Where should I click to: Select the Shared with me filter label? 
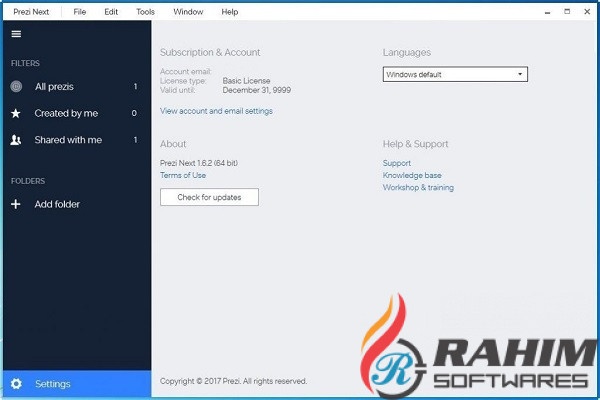[68, 140]
